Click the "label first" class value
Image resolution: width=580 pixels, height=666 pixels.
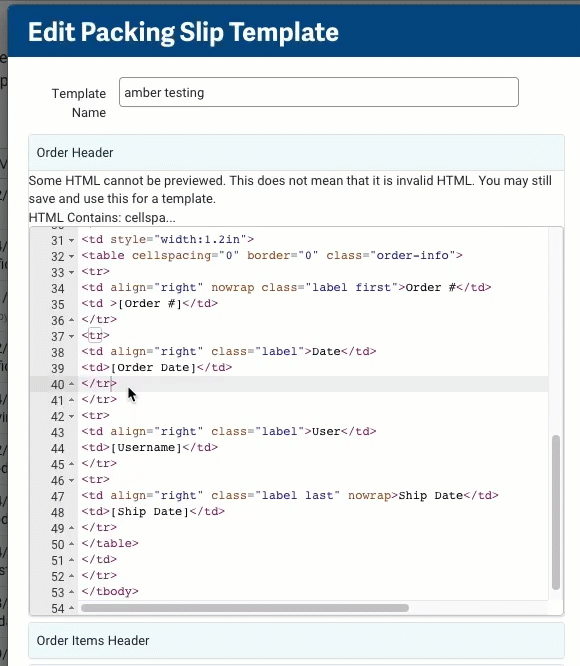click(x=352, y=288)
